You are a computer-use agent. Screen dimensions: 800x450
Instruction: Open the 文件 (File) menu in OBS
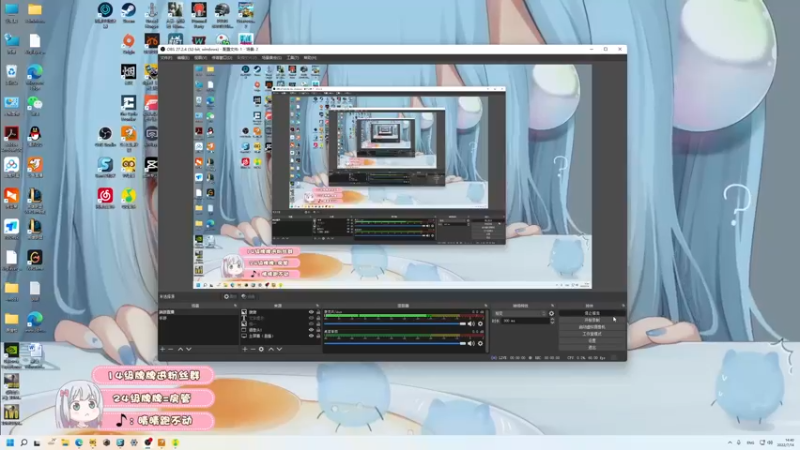[166, 58]
